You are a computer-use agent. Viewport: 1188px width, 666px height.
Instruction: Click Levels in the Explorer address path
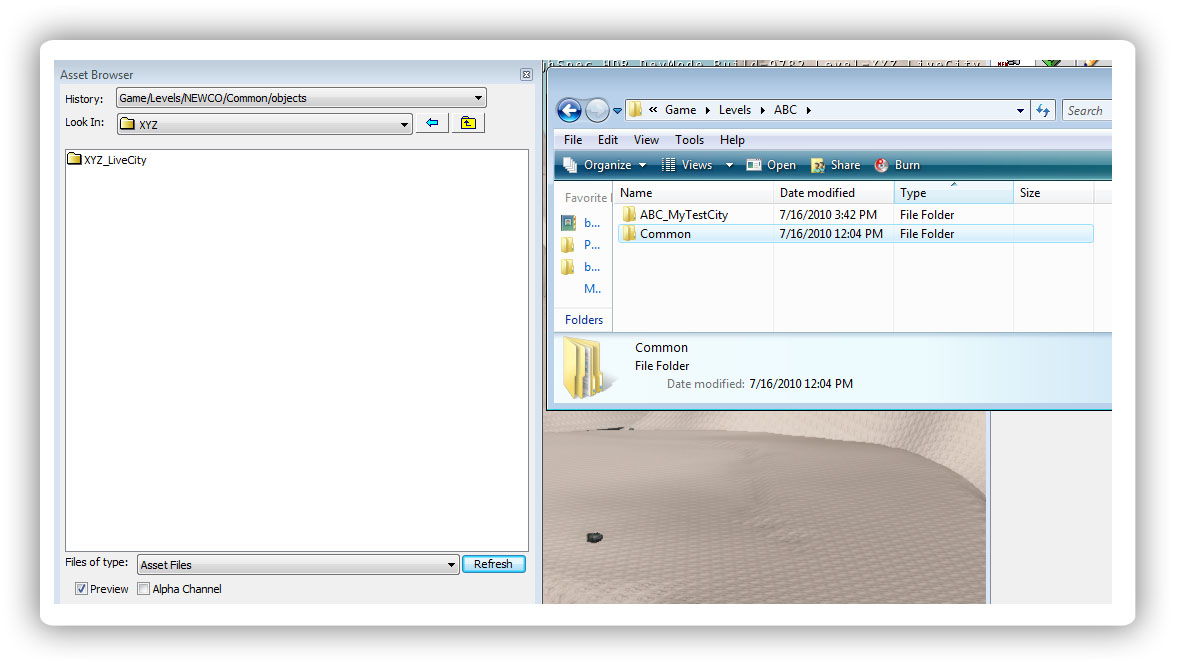tap(735, 110)
